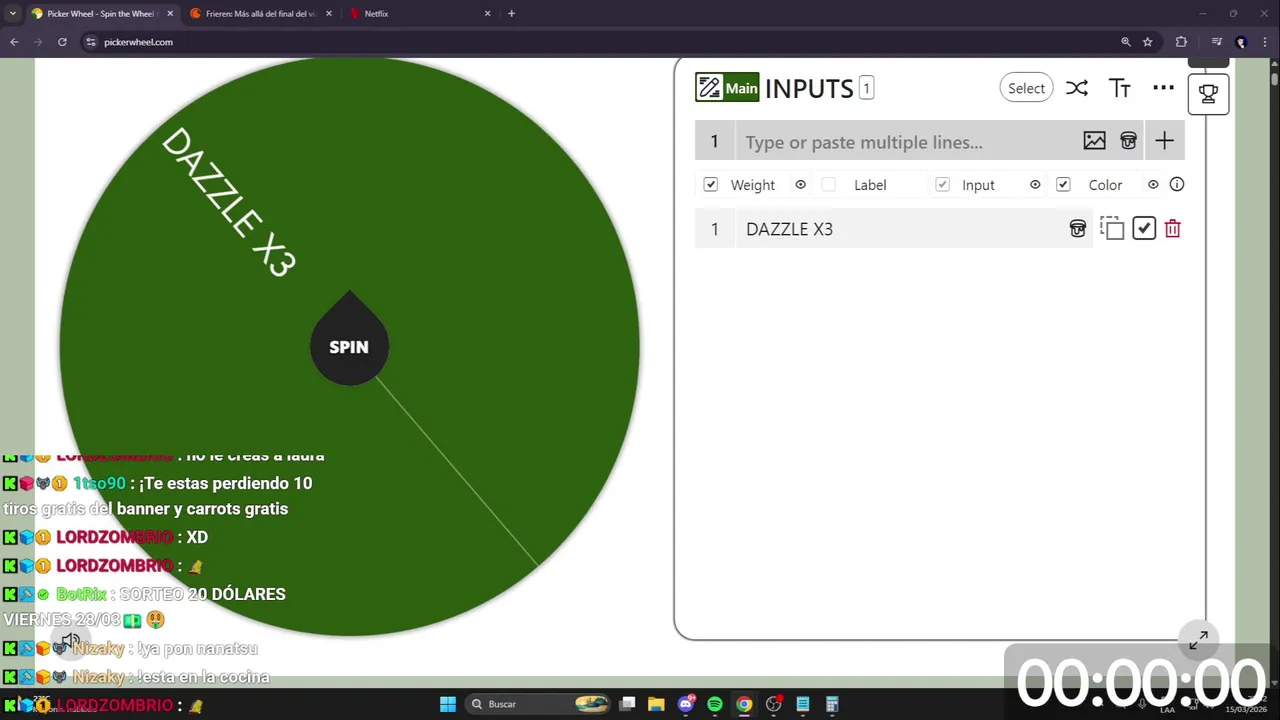Viewport: 1280px width, 720px height.
Task: Pick a color for the new input
Action: (1128, 141)
